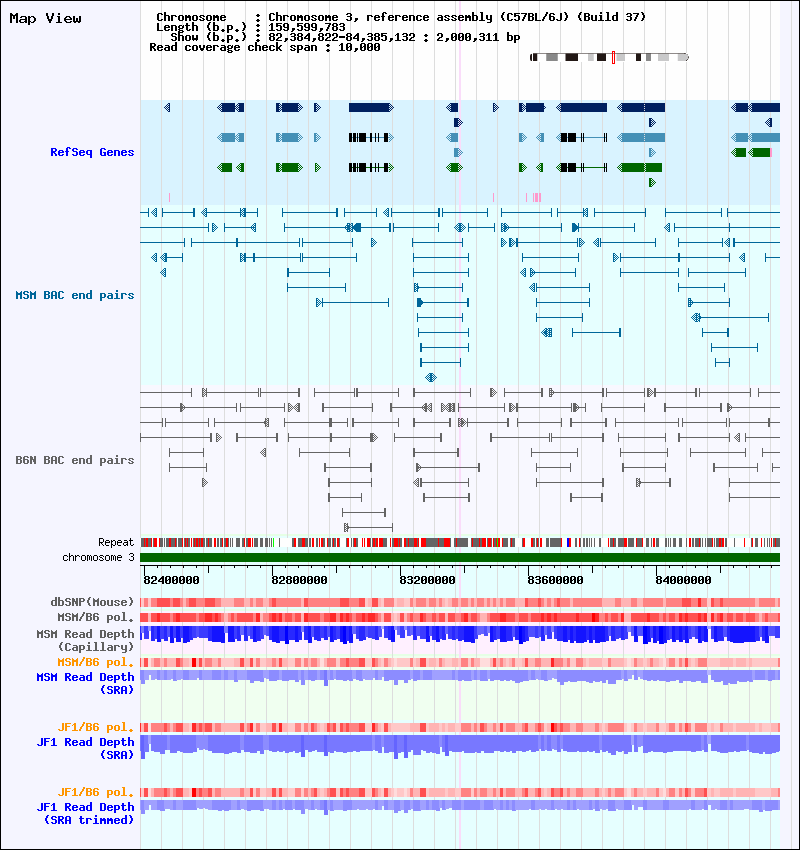Open the RefSeq Genes track label
800x850 pixels.
92,152
